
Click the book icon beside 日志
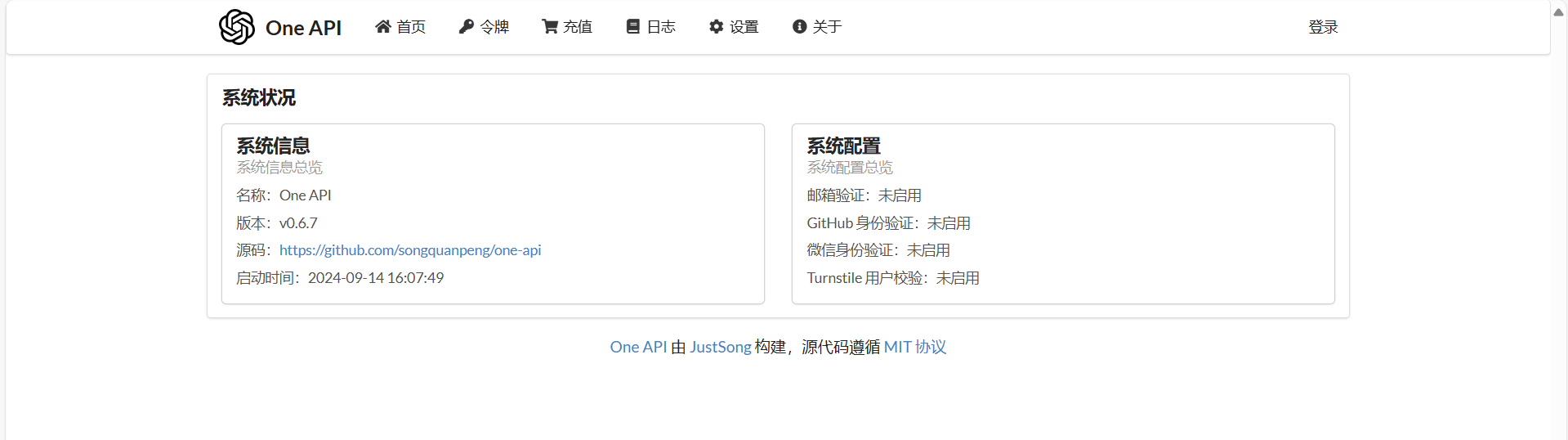click(632, 26)
